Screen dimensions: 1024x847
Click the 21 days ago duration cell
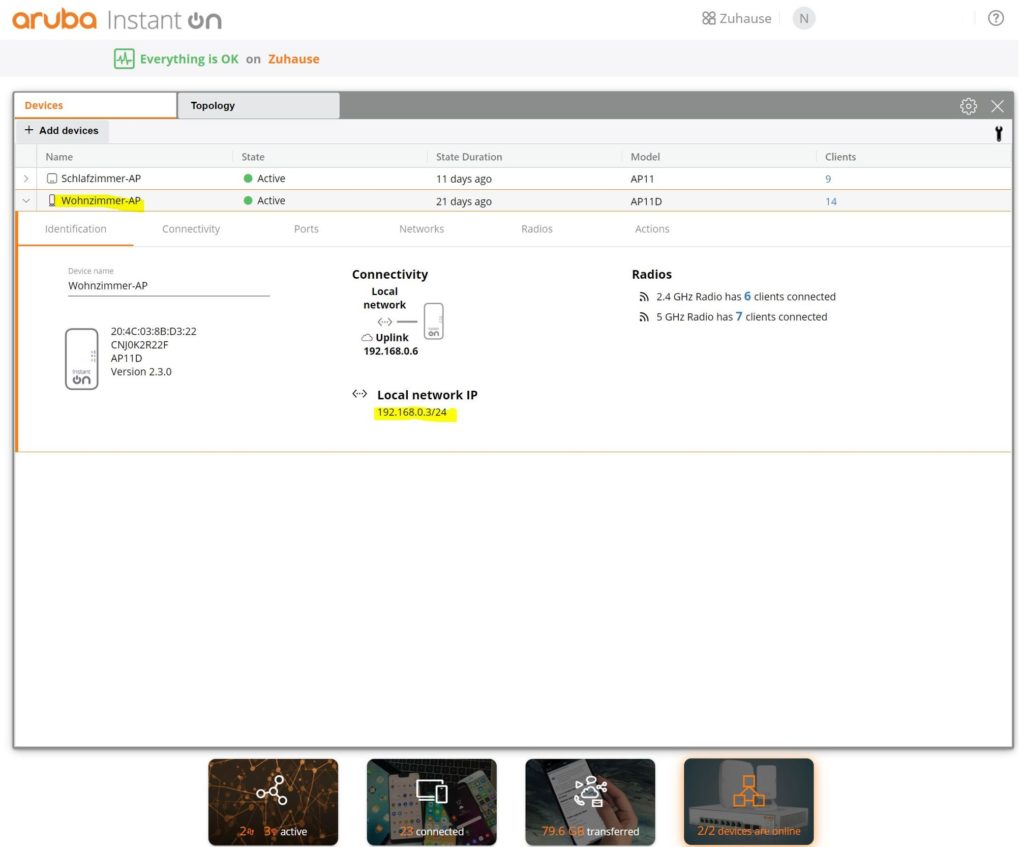click(x=464, y=201)
